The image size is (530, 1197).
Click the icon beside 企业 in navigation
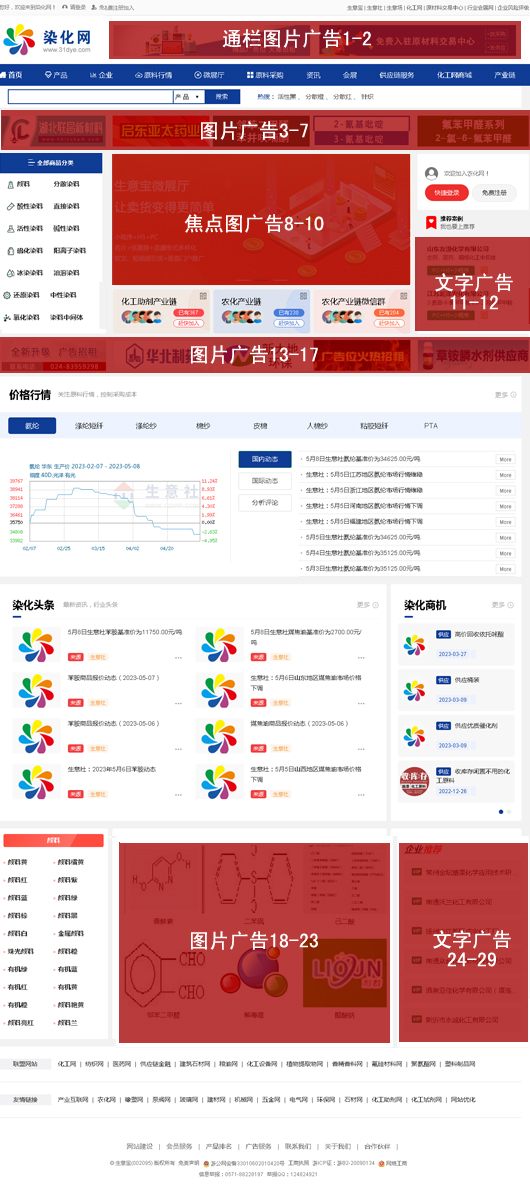click(92, 75)
